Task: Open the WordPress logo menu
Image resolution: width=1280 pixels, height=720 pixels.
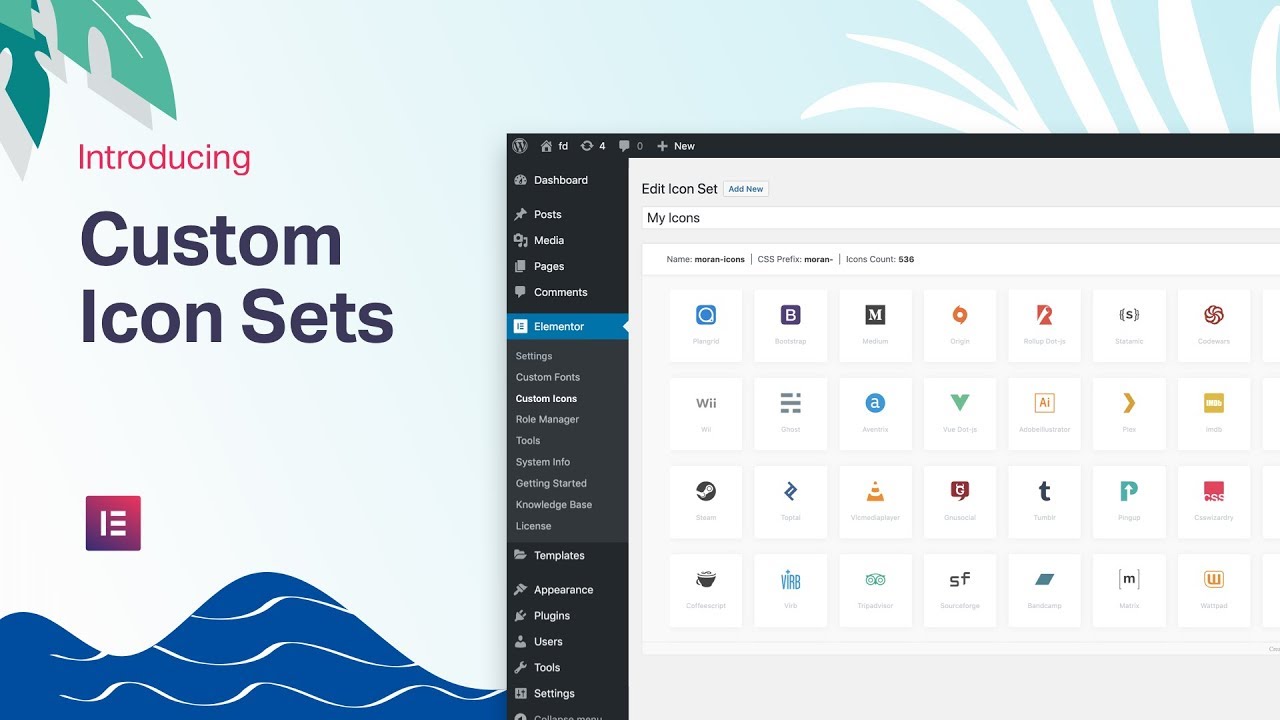Action: tap(520, 146)
